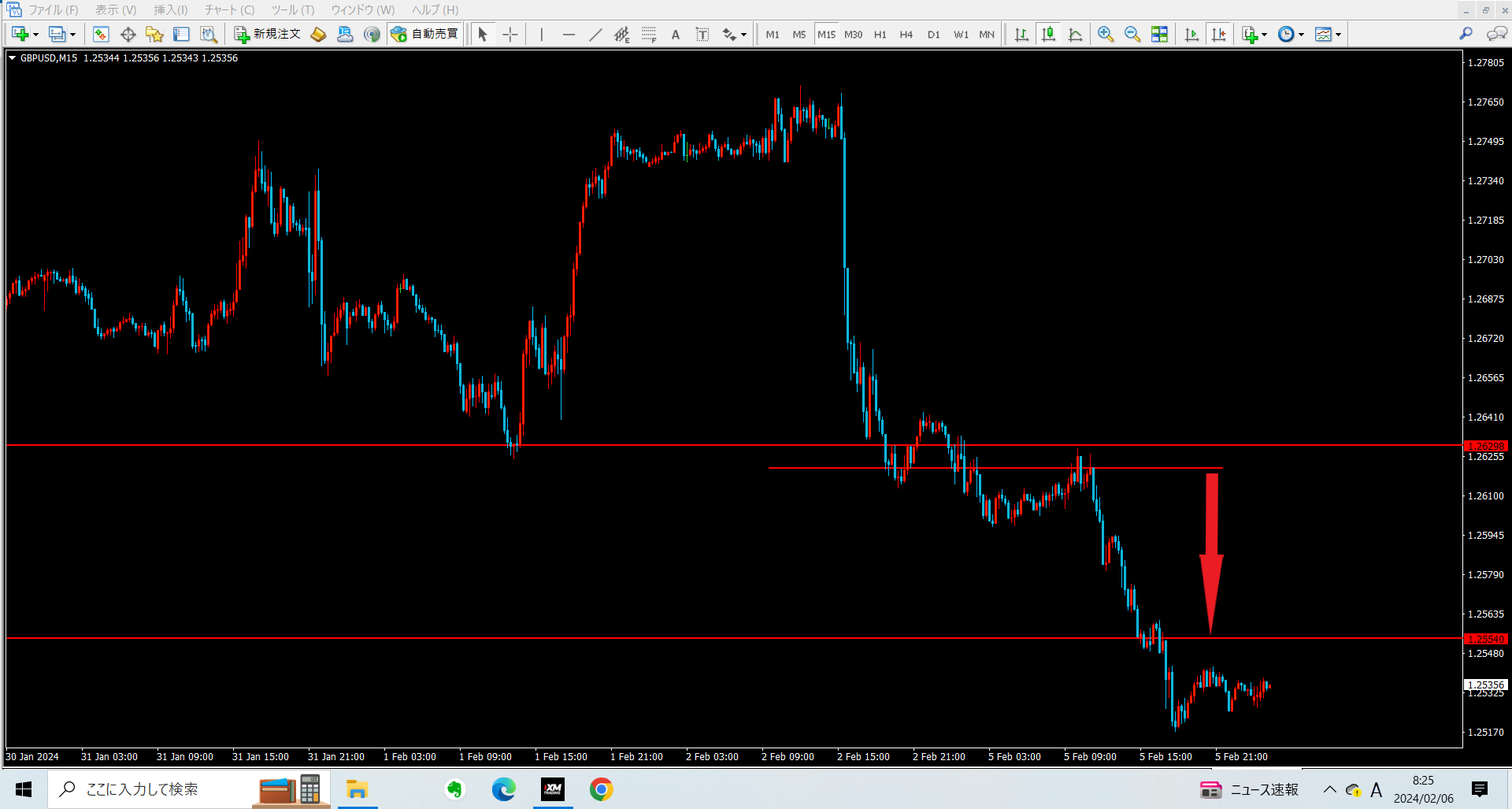Expand the arrows objects dropdown

(x=743, y=35)
